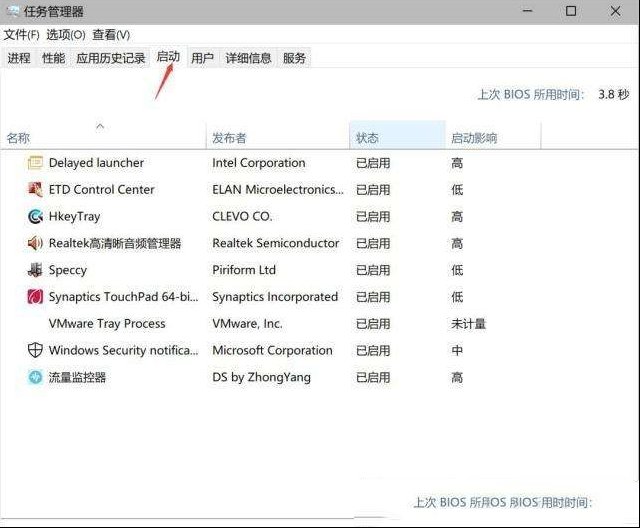Viewport: 640px width, 528px height.
Task: Click publisher Realtek Semiconductor
Action: click(276, 244)
